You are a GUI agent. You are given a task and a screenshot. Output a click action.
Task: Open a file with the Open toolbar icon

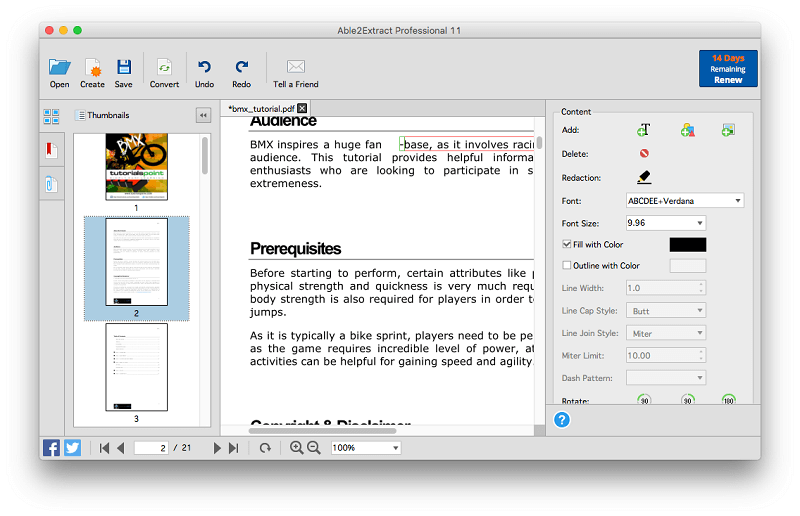pos(59,67)
